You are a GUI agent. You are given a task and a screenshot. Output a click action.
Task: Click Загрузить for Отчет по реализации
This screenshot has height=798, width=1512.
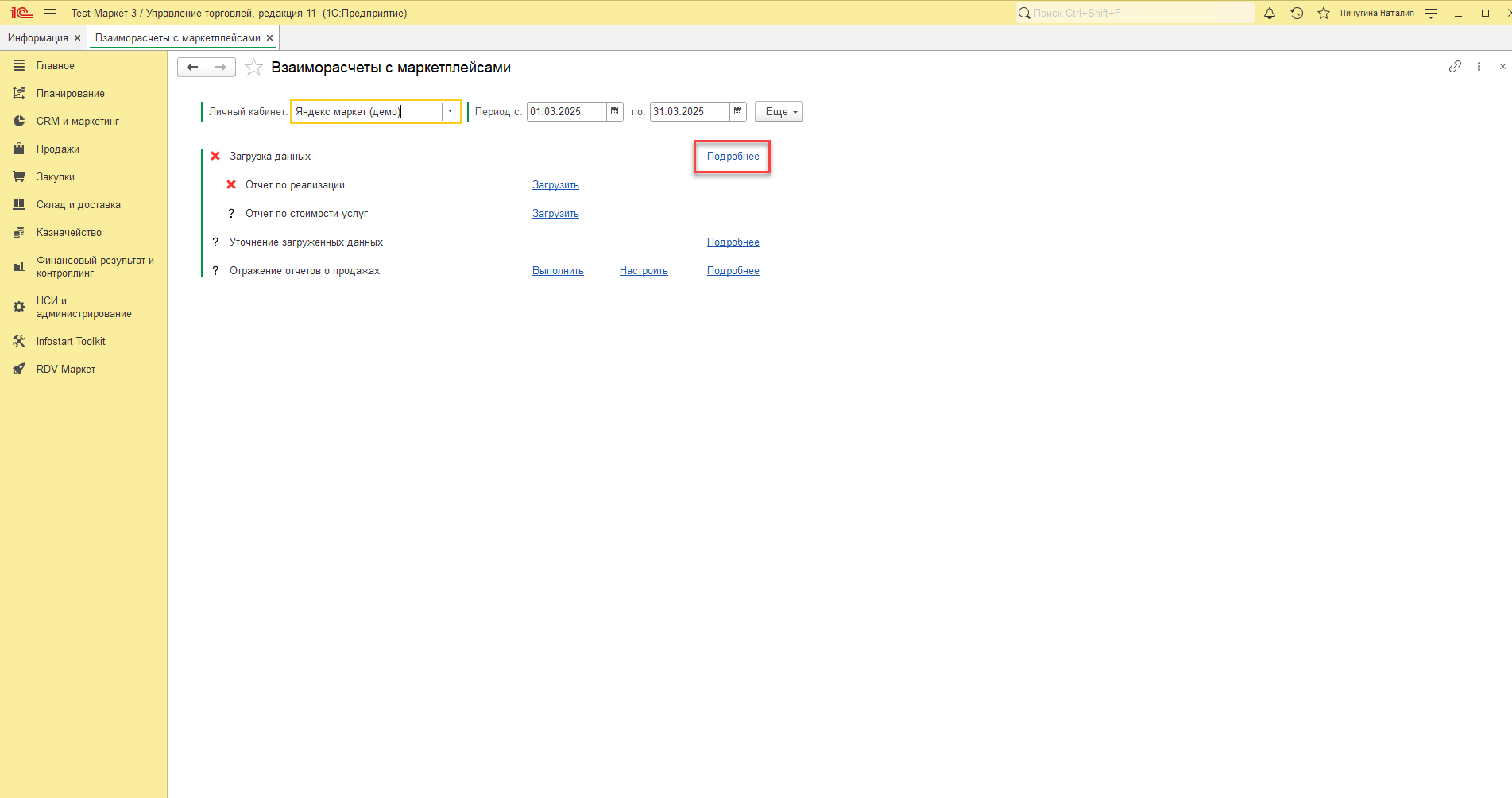point(555,185)
